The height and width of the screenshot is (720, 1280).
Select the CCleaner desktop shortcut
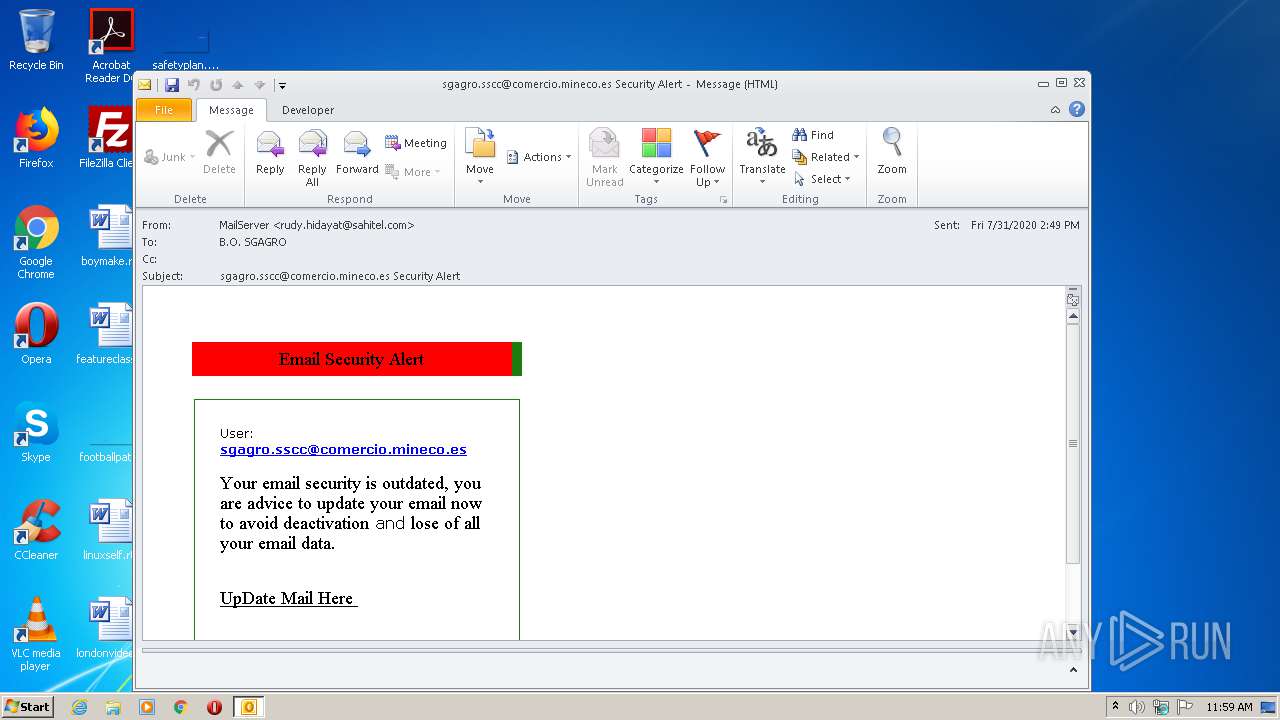pos(36,530)
